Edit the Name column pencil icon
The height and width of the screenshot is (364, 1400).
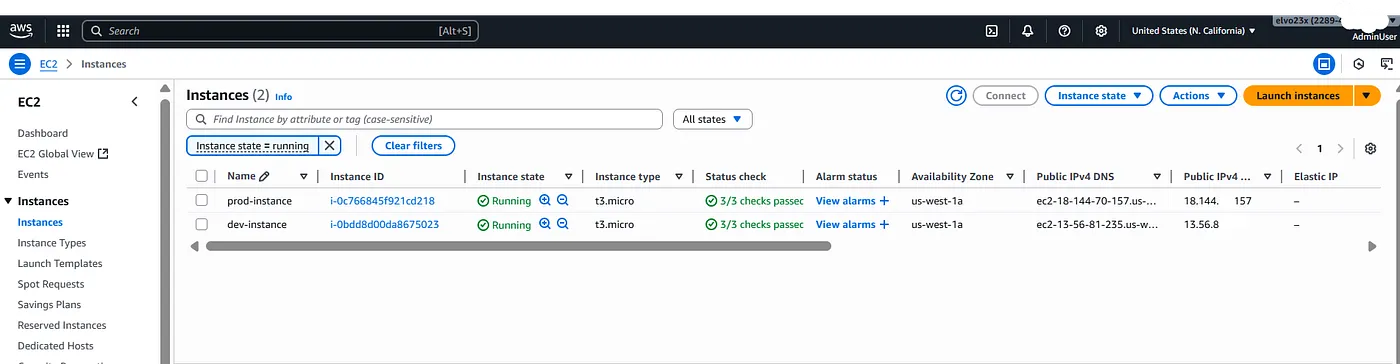pos(264,176)
